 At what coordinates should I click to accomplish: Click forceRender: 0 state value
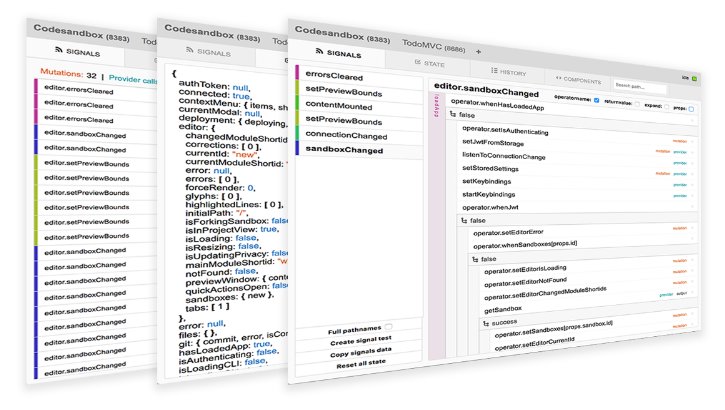coord(220,188)
